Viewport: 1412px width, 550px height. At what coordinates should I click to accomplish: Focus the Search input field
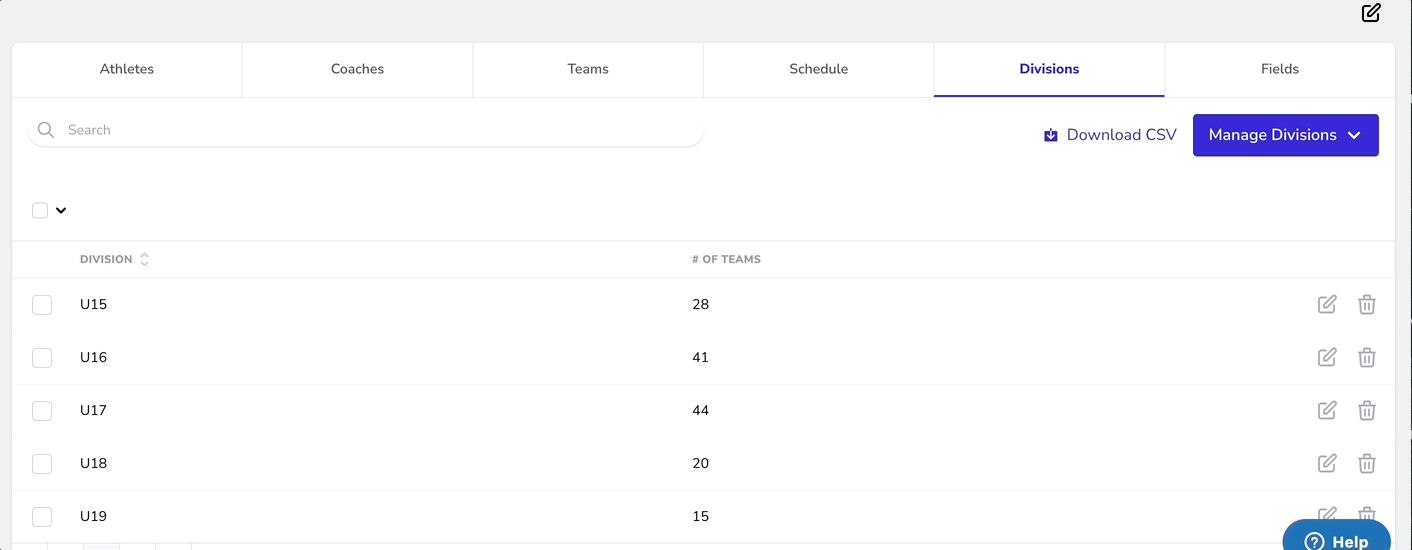380,130
